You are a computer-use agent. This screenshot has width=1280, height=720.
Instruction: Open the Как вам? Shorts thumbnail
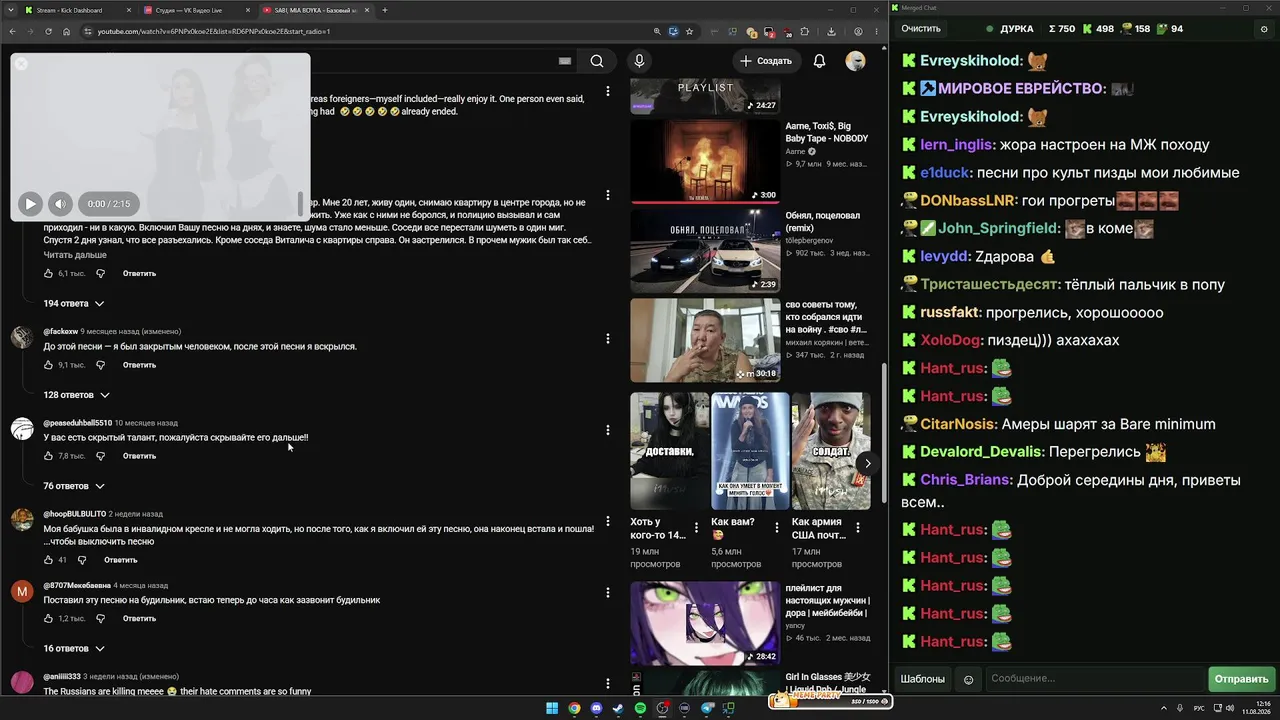click(x=750, y=451)
